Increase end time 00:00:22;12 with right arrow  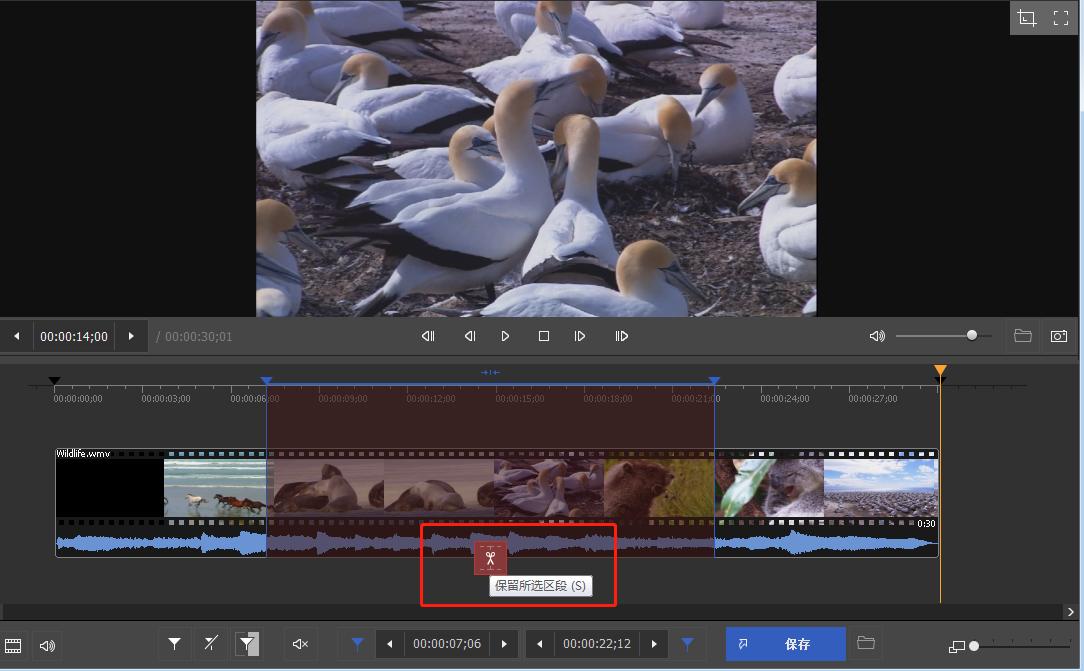(x=654, y=644)
